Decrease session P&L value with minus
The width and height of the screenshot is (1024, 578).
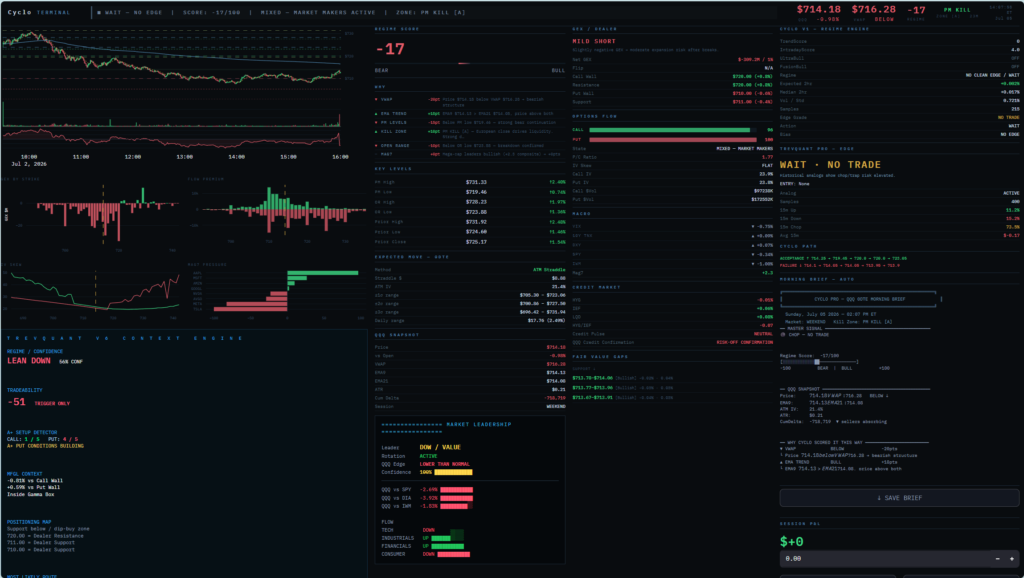[x=997, y=559]
